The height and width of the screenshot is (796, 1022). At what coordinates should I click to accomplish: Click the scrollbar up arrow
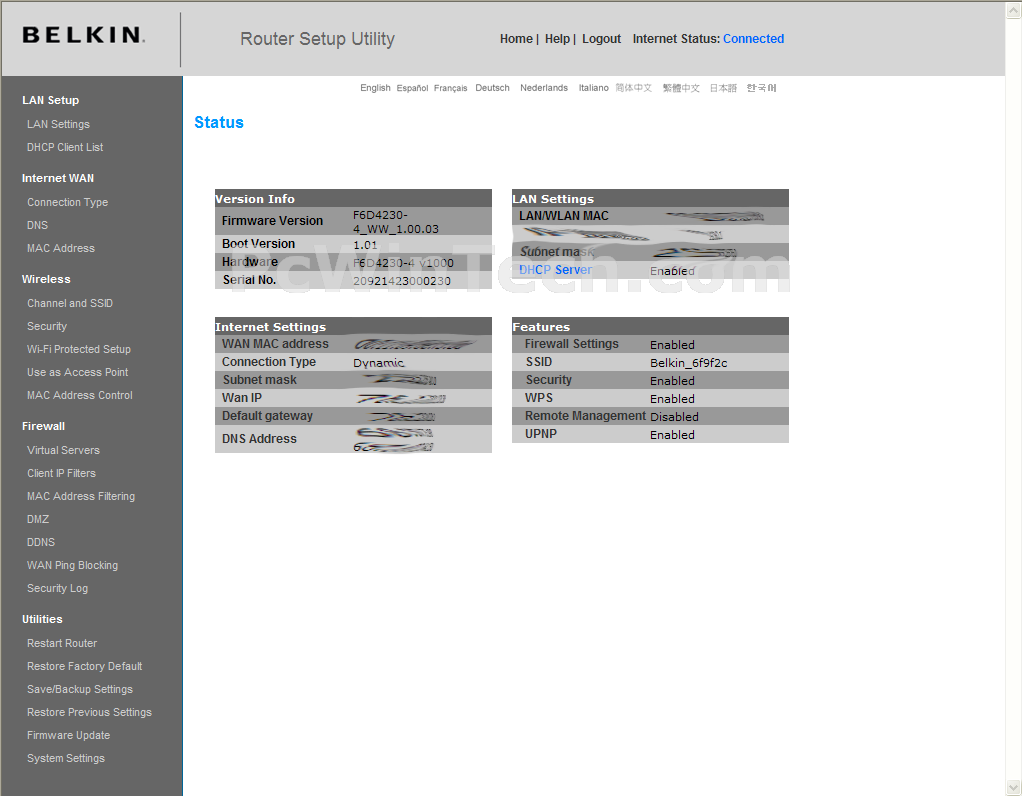(x=1014, y=10)
